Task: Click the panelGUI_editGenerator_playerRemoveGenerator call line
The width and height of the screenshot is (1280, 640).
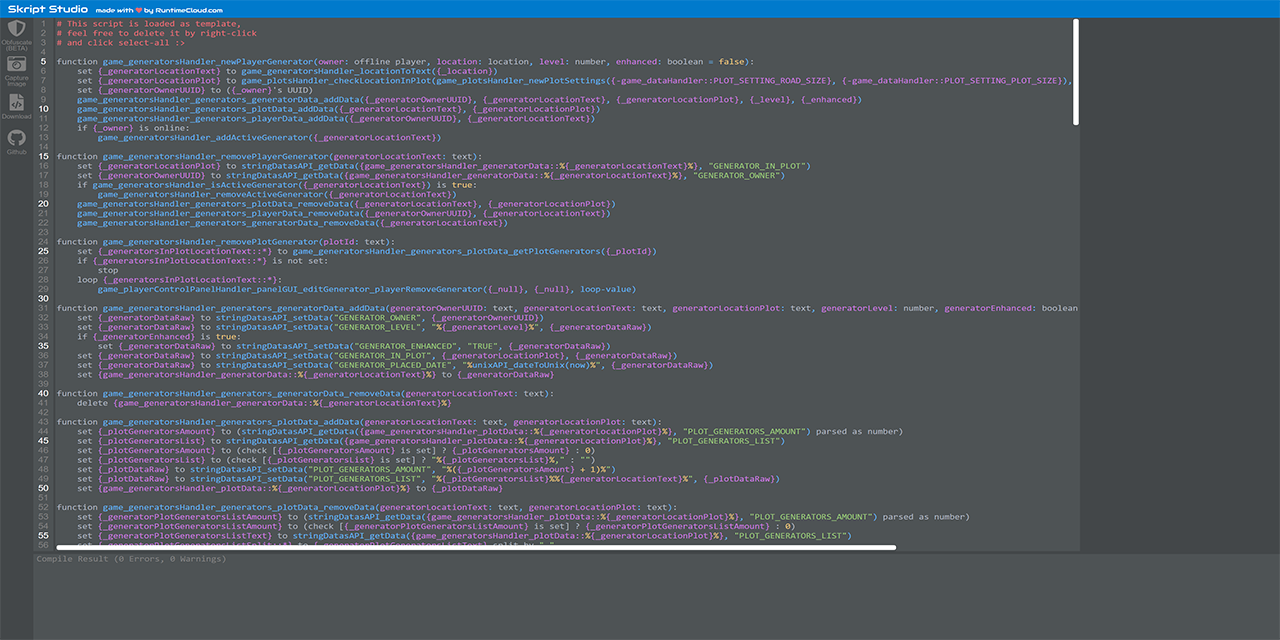Action: point(366,289)
